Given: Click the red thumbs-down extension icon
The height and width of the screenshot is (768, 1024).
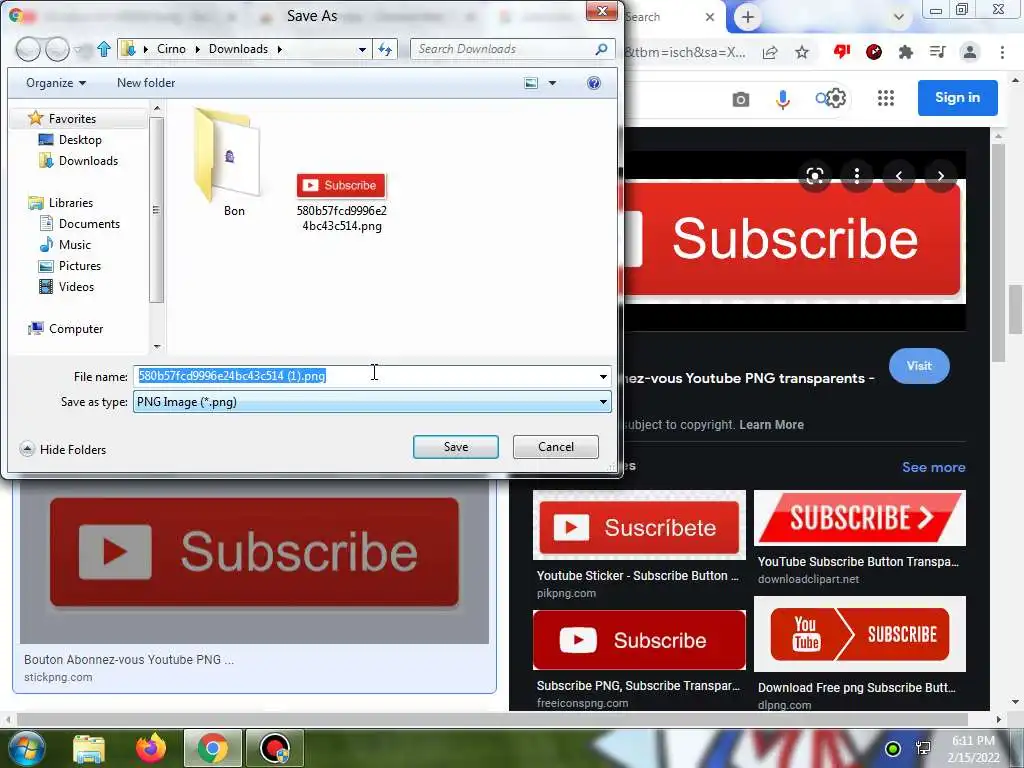Looking at the screenshot, I should coord(842,52).
